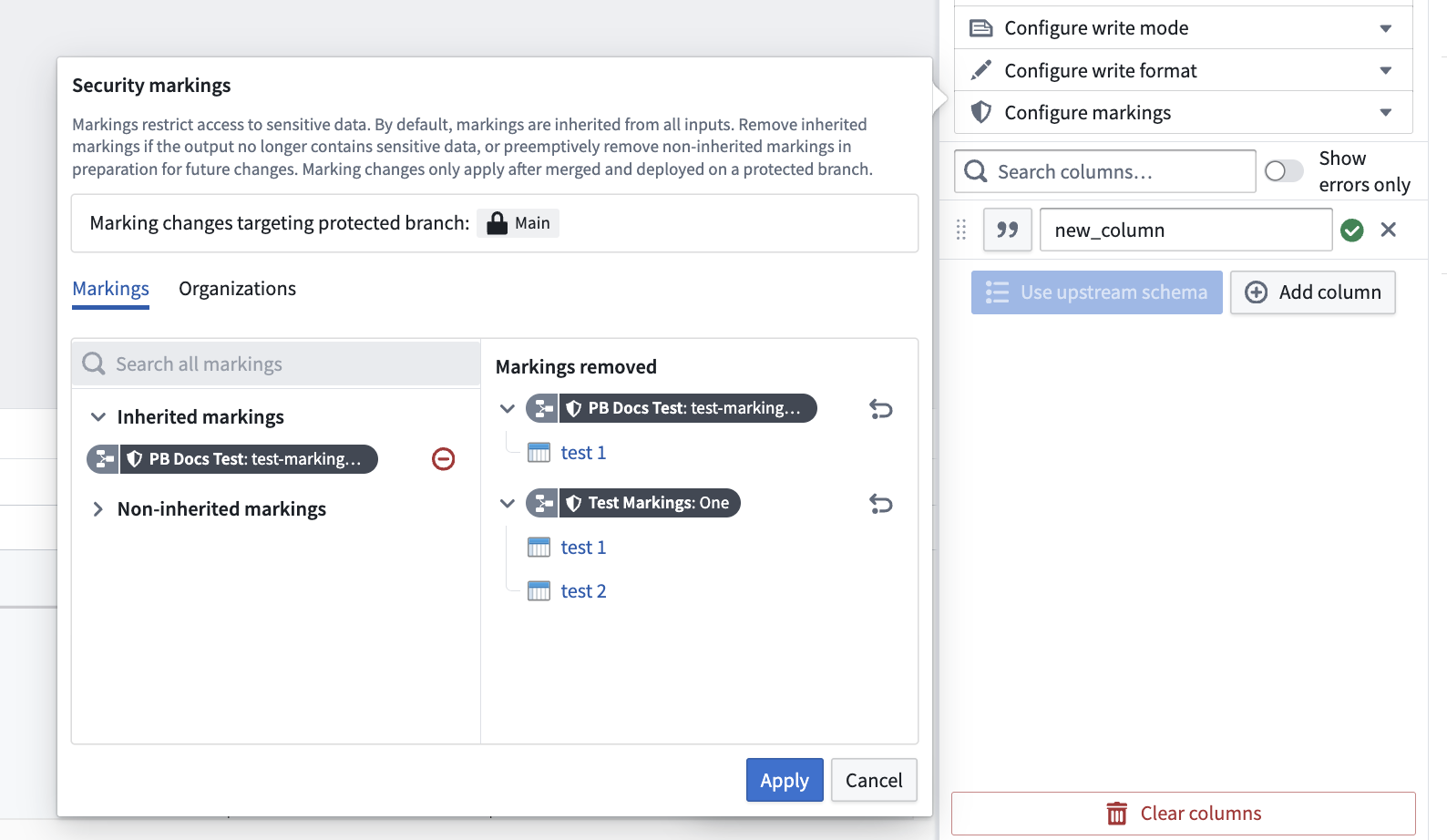Expand the Configure write mode dropdown
This screenshot has height=840, width=1447.
[1385, 28]
